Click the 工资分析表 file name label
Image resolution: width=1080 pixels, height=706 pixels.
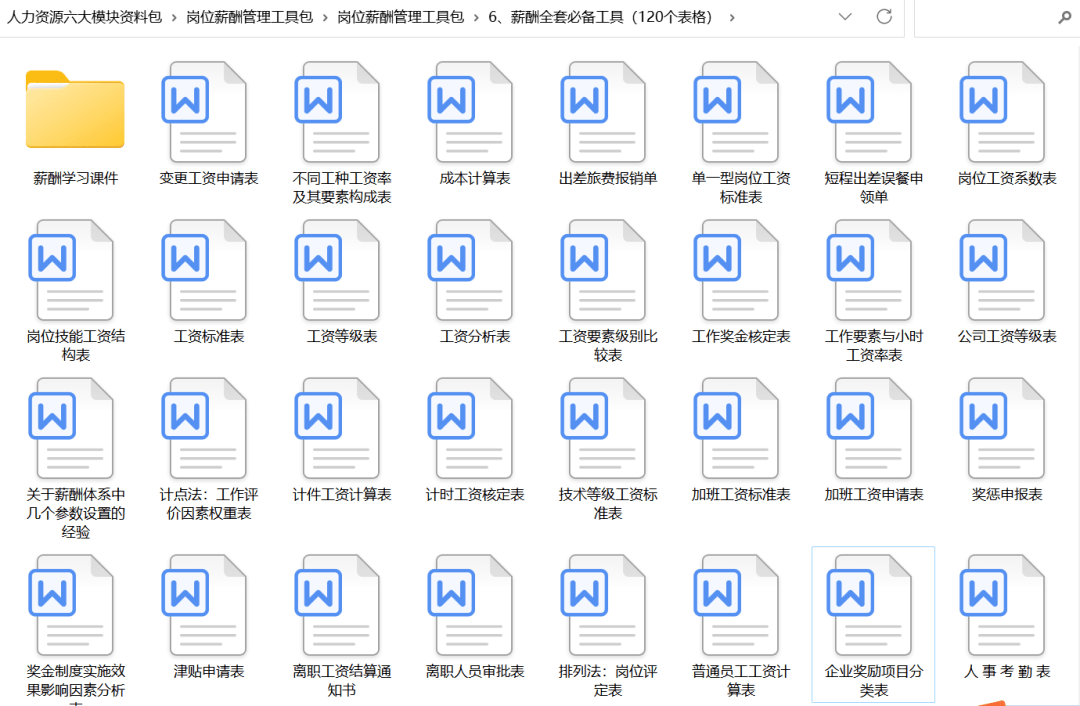tap(475, 336)
